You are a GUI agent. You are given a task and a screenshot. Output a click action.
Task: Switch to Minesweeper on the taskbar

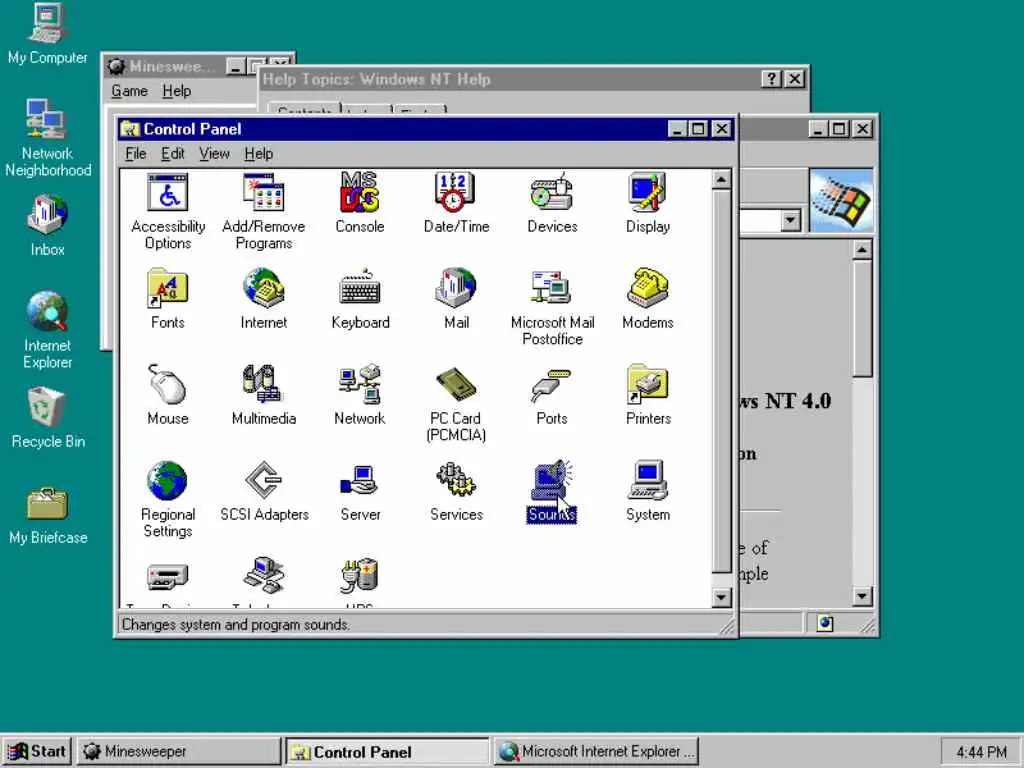[x=178, y=752]
